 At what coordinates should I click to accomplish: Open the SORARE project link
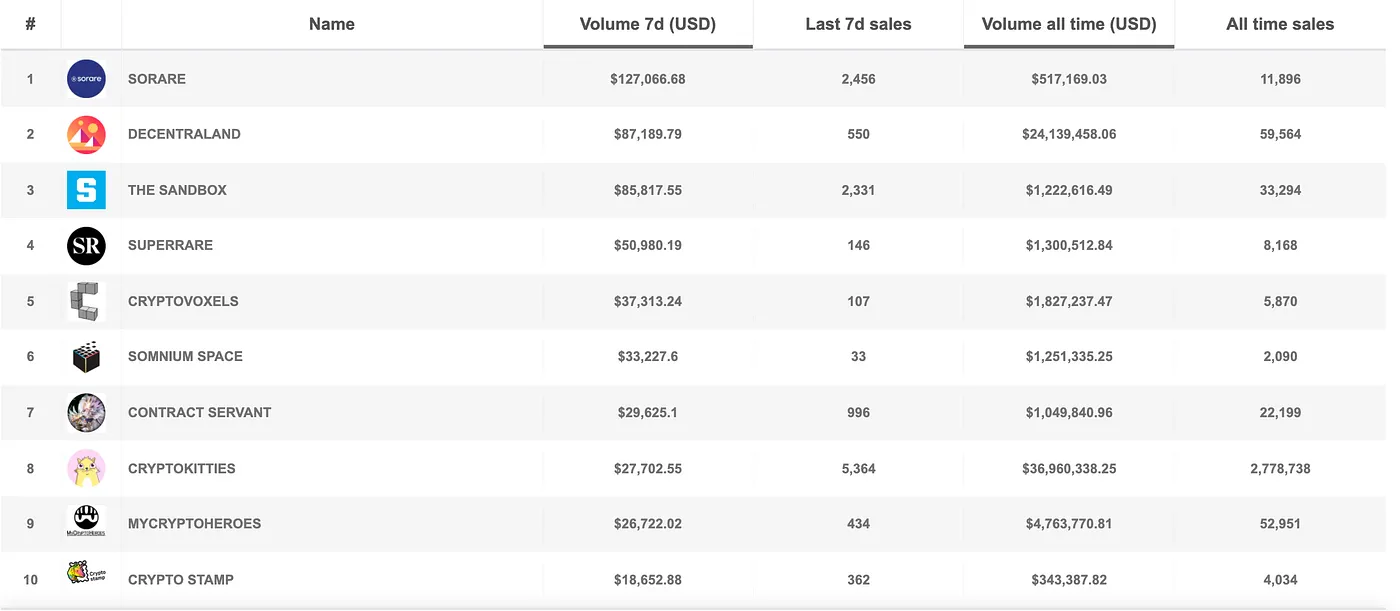coord(157,79)
